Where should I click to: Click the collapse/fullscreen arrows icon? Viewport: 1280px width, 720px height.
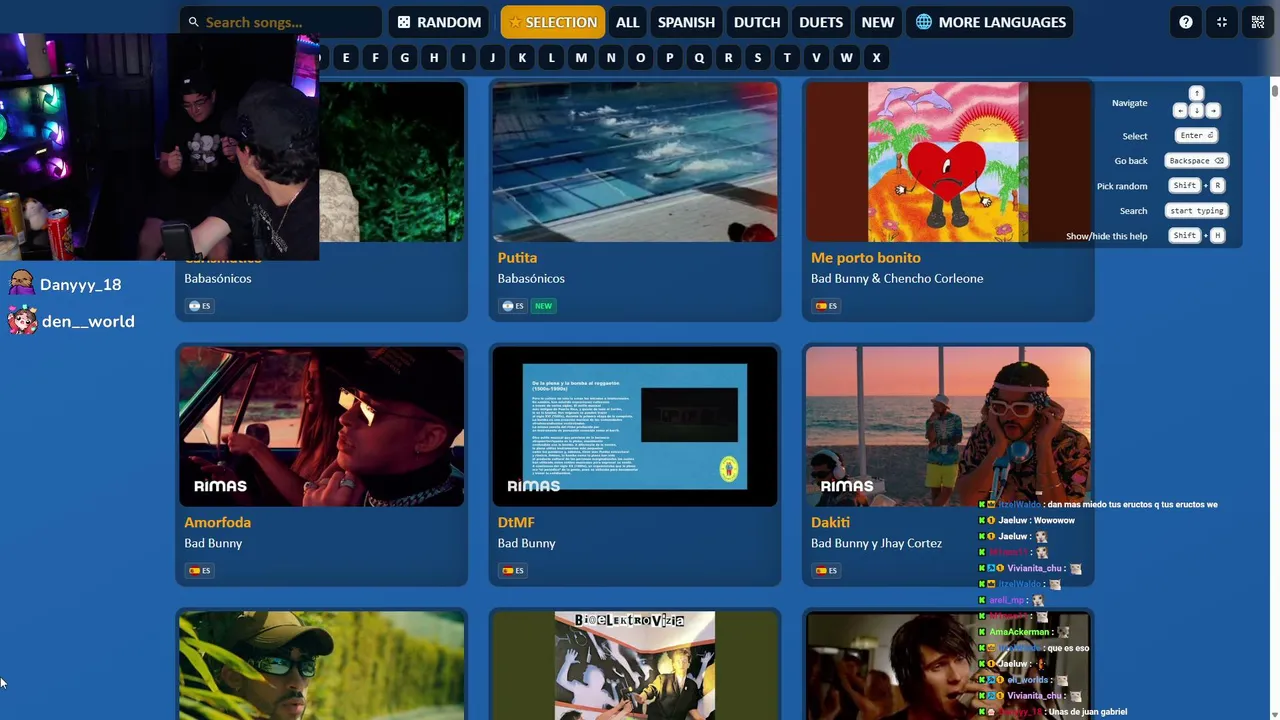[1222, 22]
